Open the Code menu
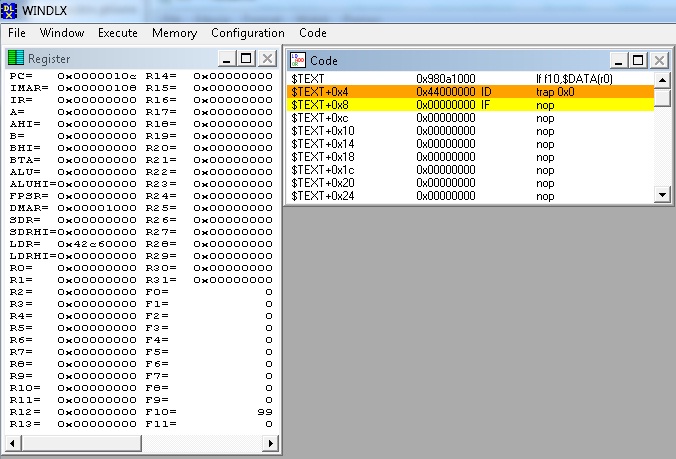The width and height of the screenshot is (676, 459). tap(313, 33)
